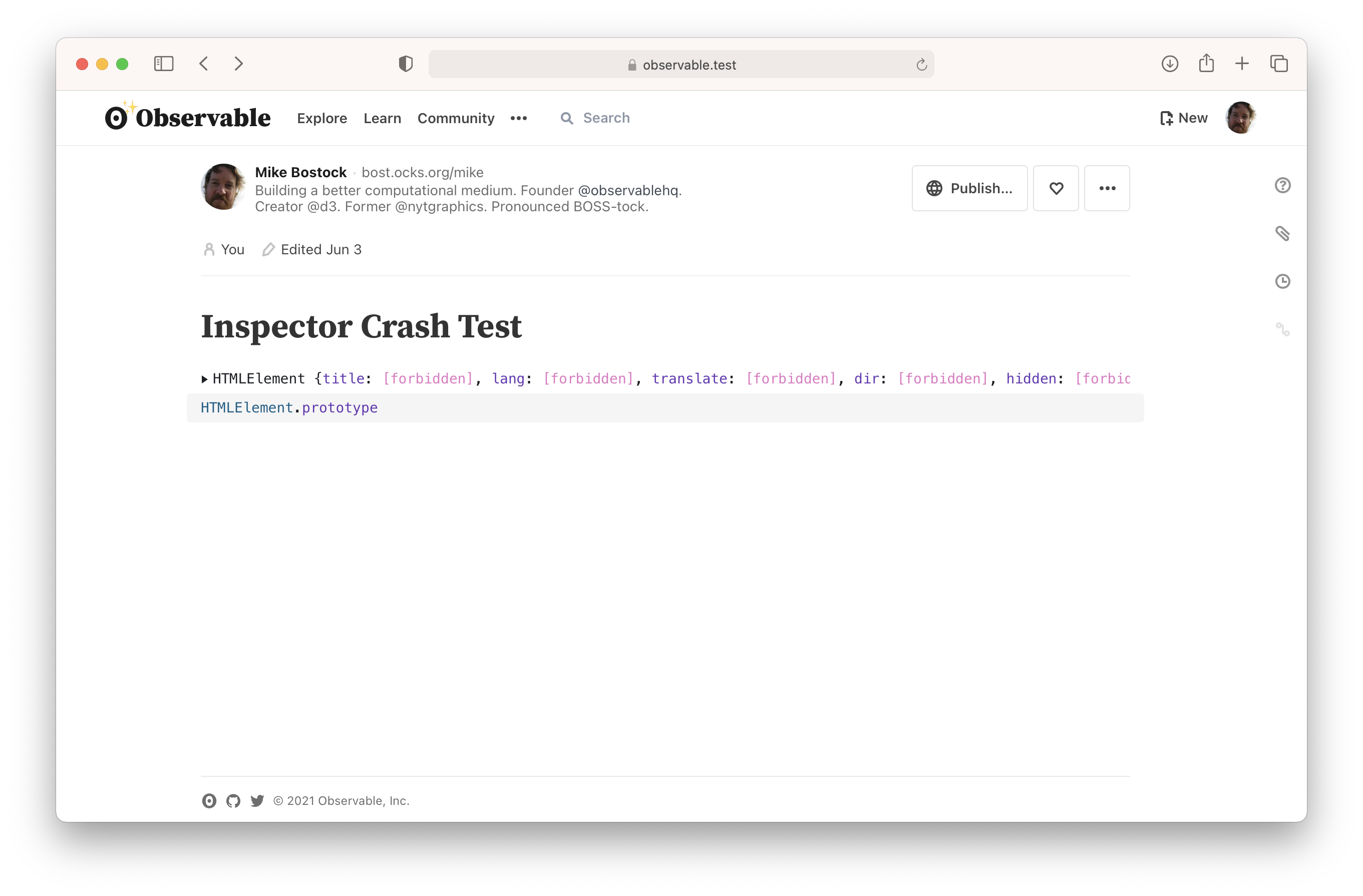Viewport: 1363px width, 896px height.
Task: Toggle the Safari sidebar
Action: [x=164, y=64]
